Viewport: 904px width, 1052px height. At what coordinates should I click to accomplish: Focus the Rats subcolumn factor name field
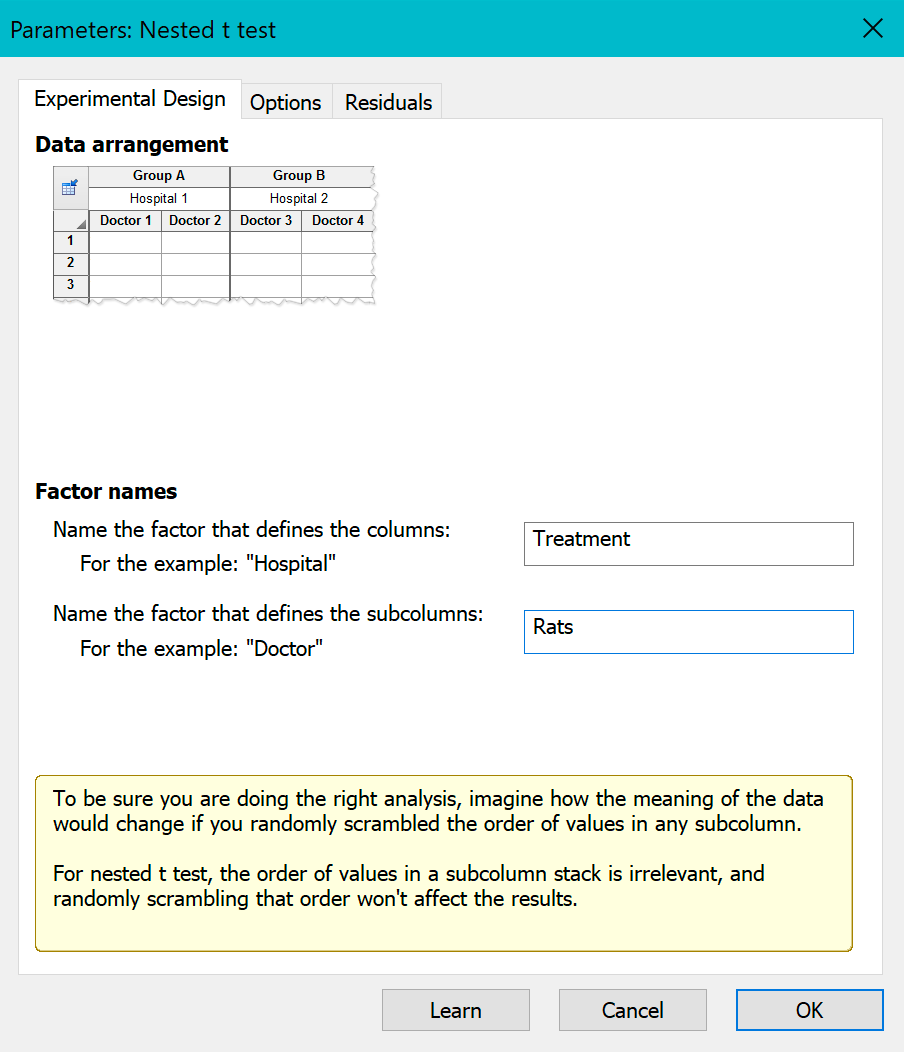coord(688,632)
